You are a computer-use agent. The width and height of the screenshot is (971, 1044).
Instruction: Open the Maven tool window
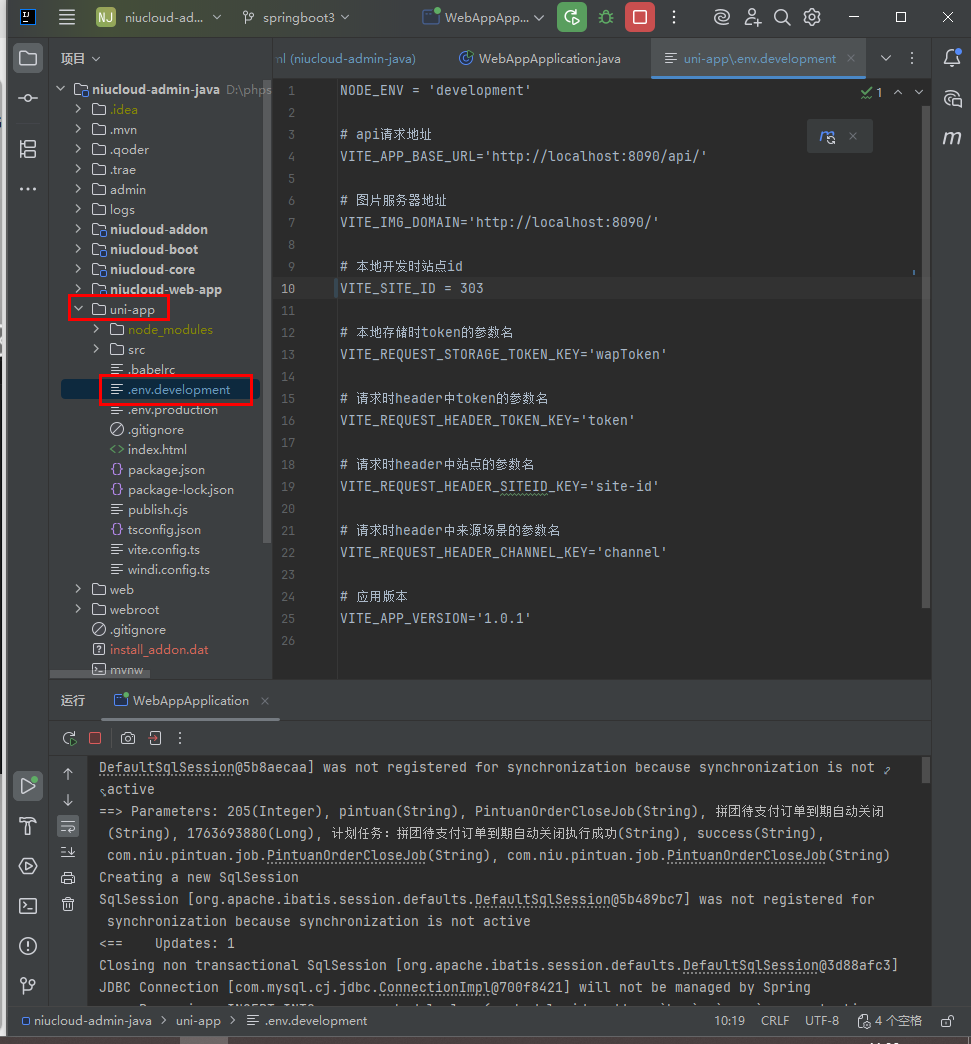(952, 138)
